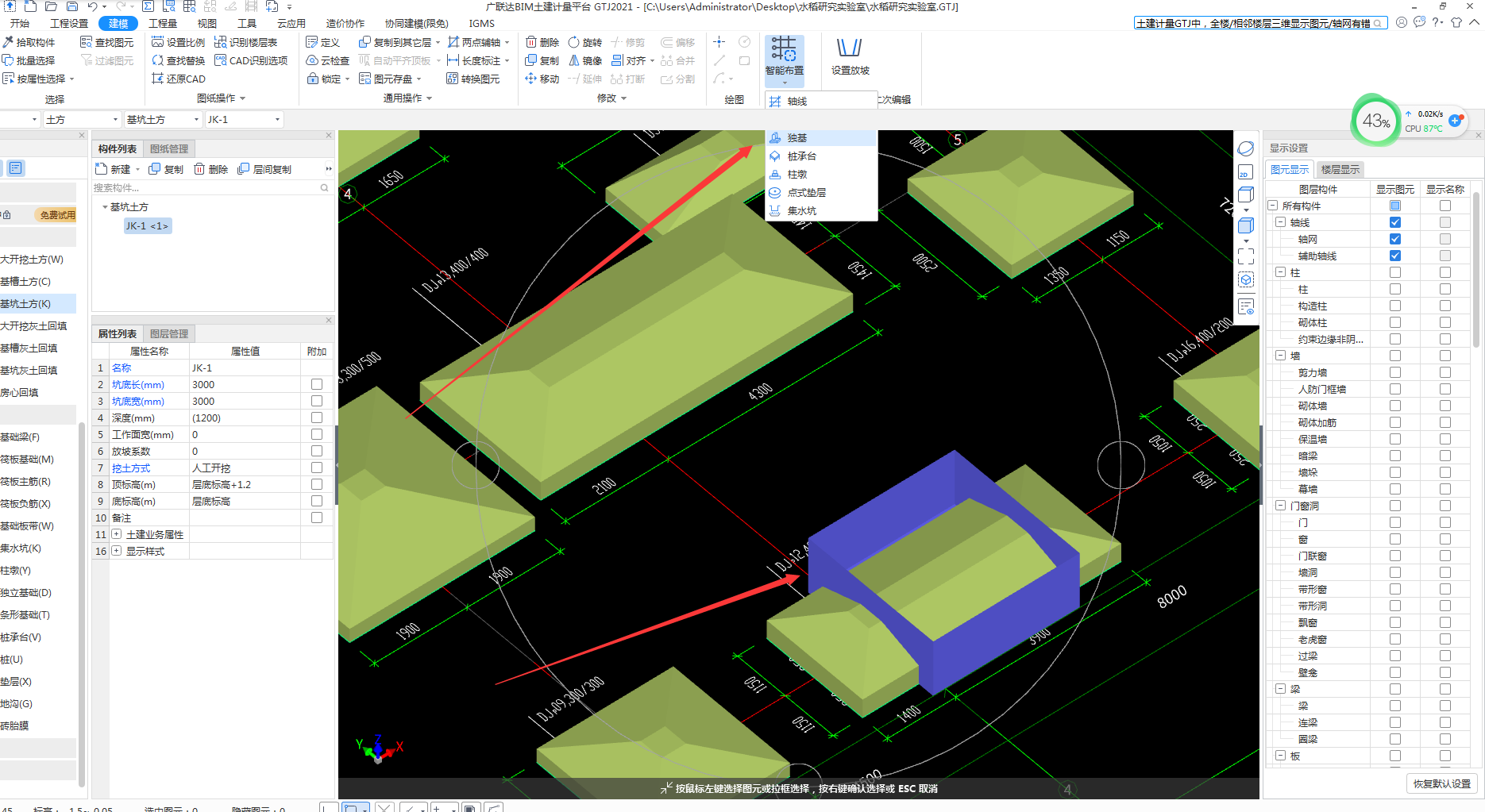Open the 基坑土方 type dropdown
Screen dimensions: 1485x812
click(163, 119)
